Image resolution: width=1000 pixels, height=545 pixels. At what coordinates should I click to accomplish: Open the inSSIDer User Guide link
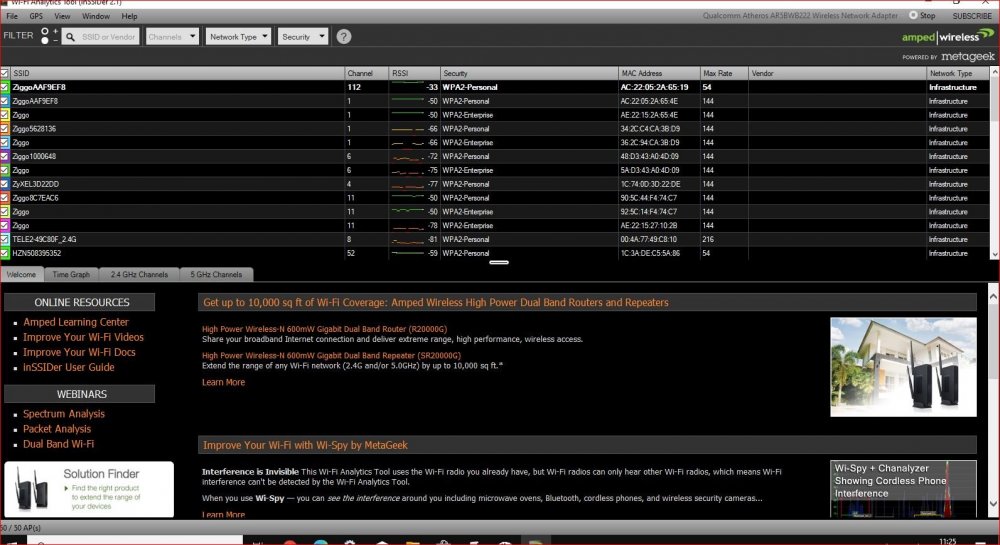(69, 368)
